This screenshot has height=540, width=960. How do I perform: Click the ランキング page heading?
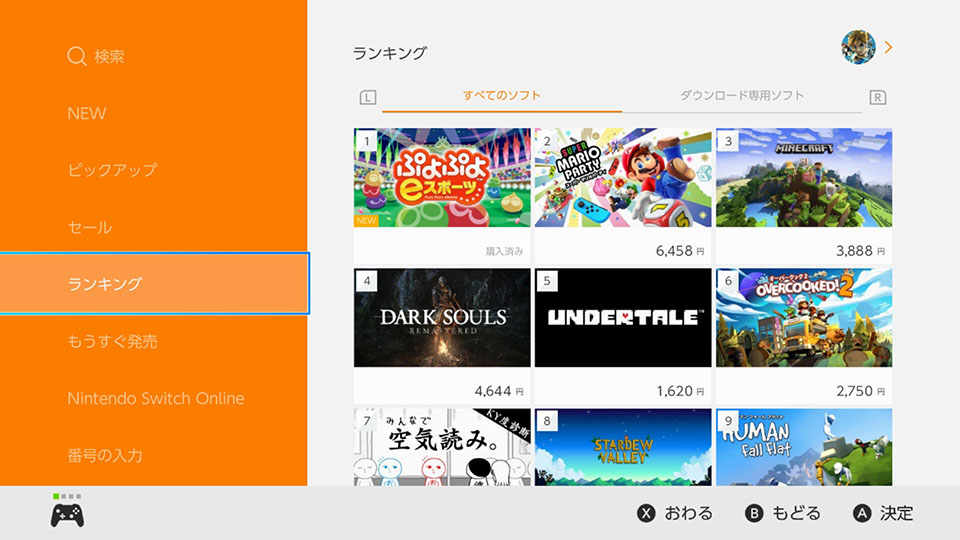point(389,53)
